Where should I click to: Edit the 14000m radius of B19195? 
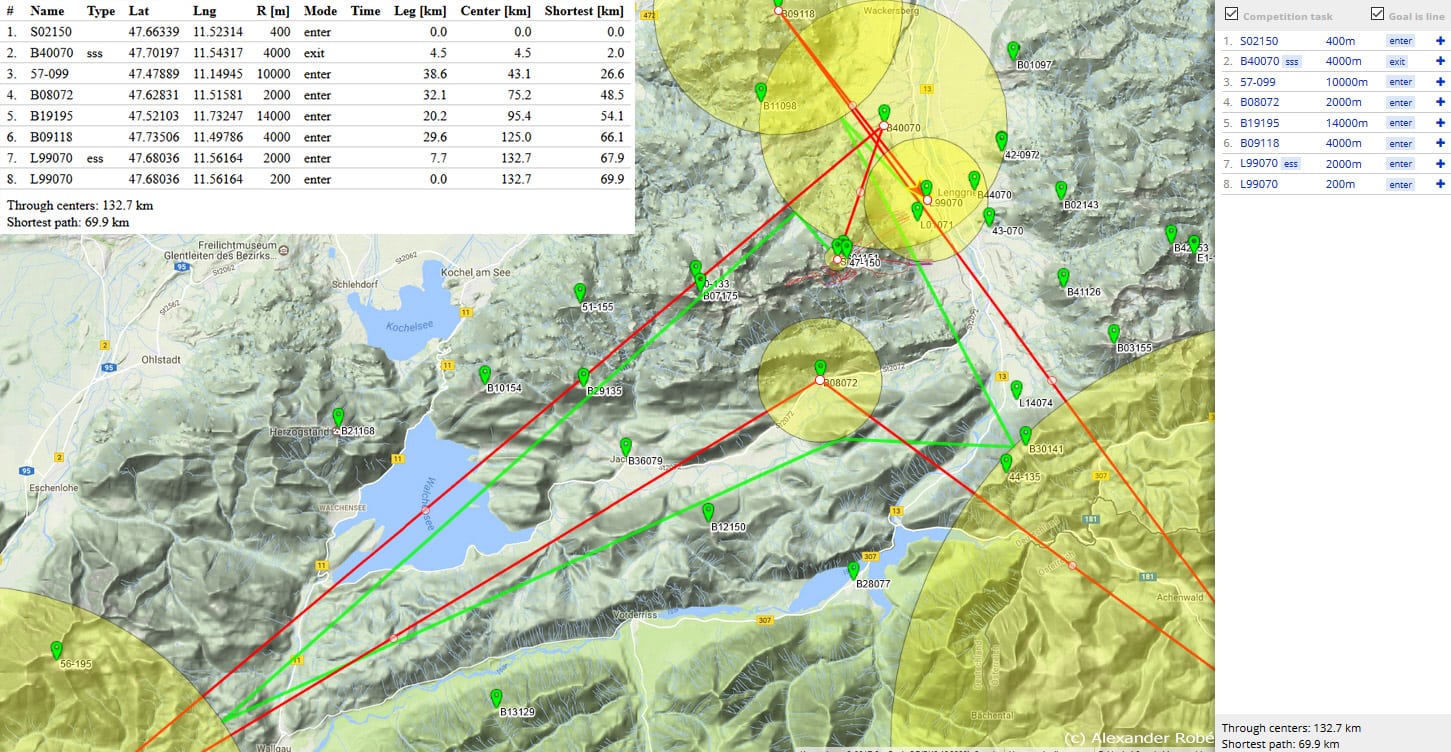pos(1346,123)
